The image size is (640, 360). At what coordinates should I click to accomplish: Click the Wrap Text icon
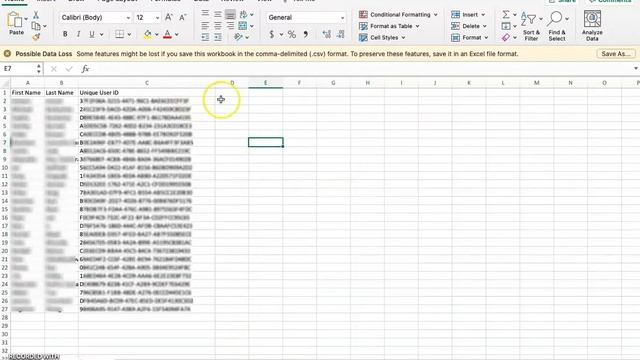[x=243, y=15]
